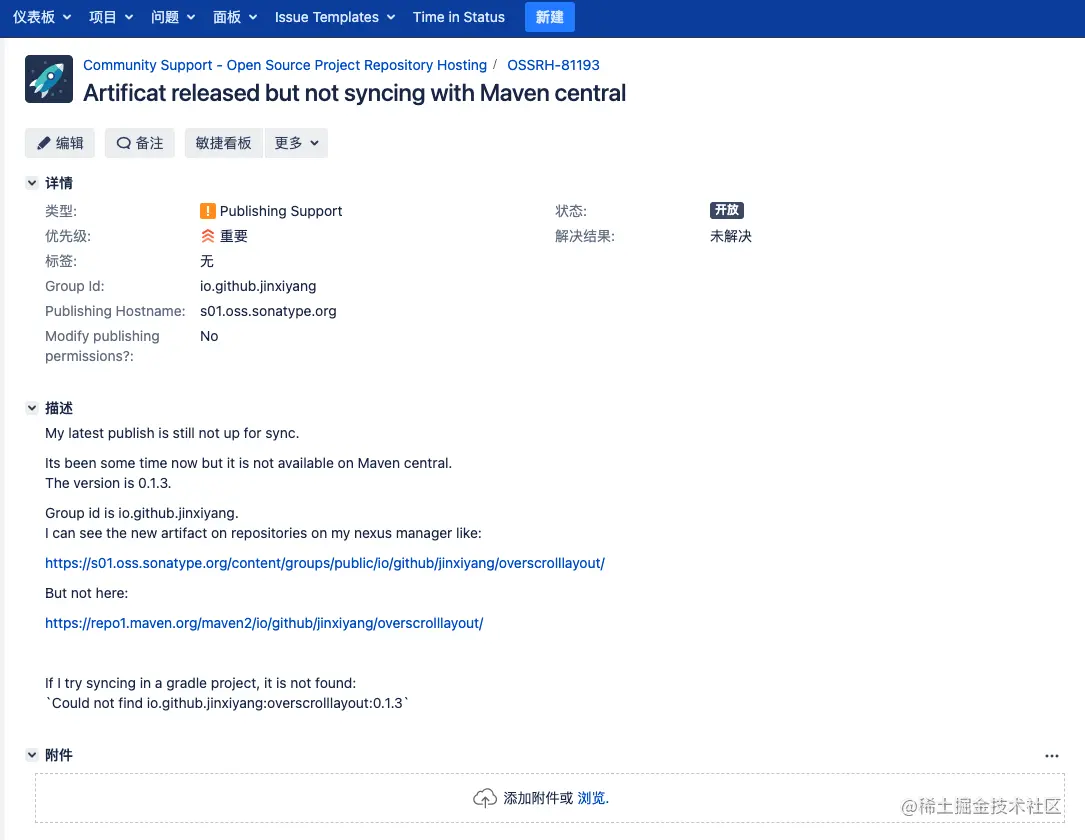1085x840 pixels.
Task: Open the OSSRH-81193 issue key link
Action: (x=553, y=65)
